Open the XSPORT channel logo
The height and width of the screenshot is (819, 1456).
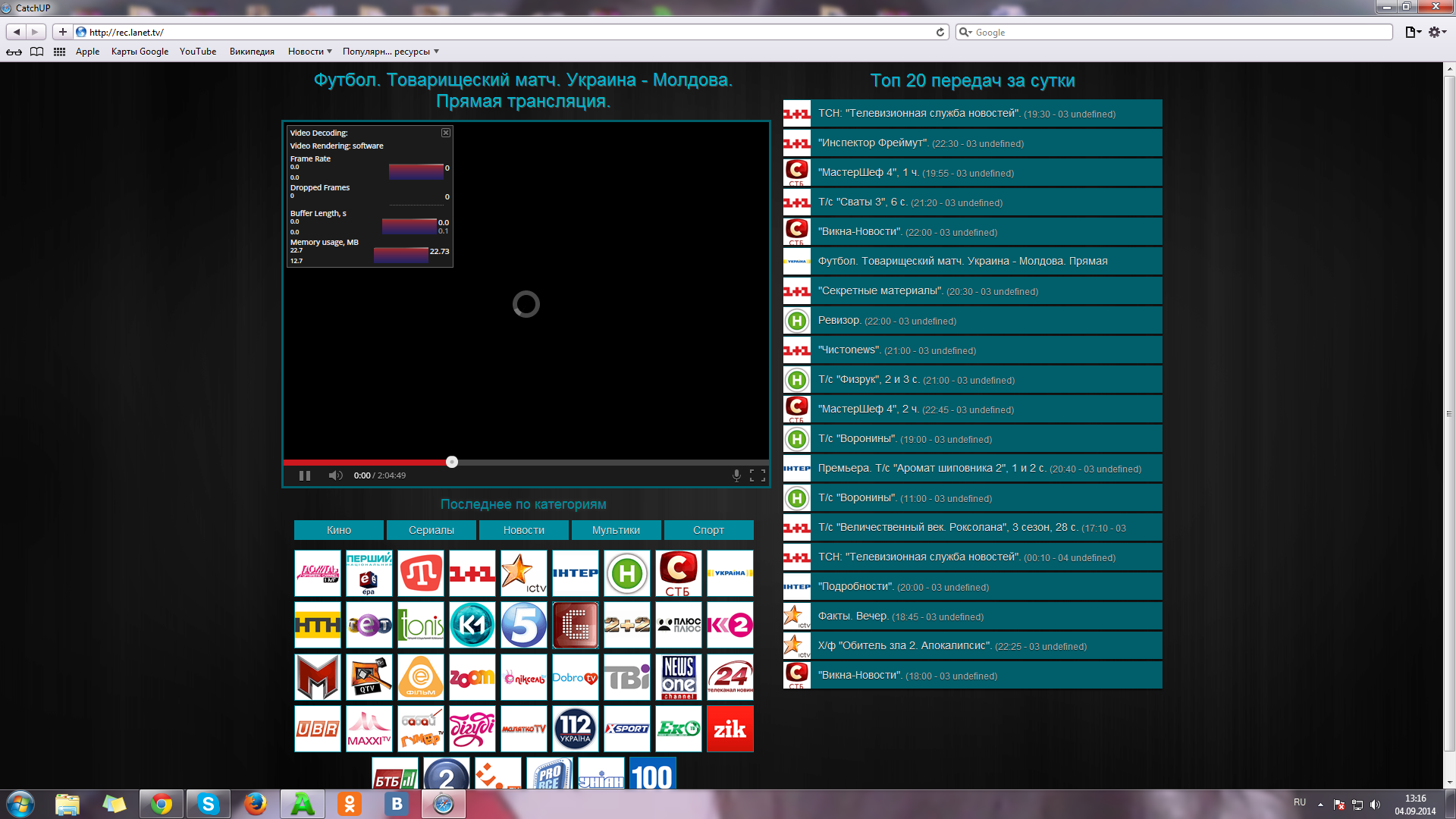click(626, 729)
